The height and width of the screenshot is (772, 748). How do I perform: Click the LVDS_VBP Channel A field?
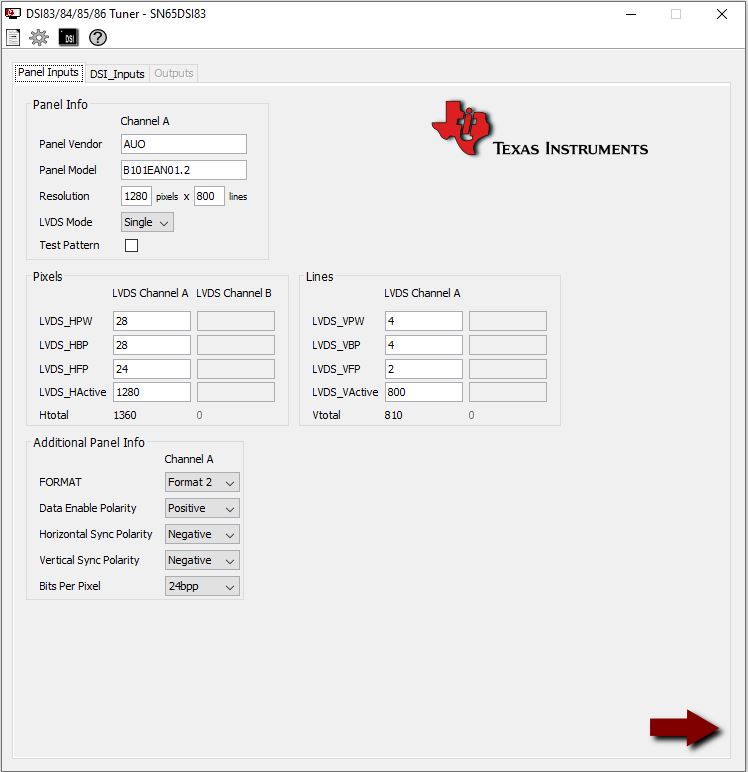click(x=423, y=345)
